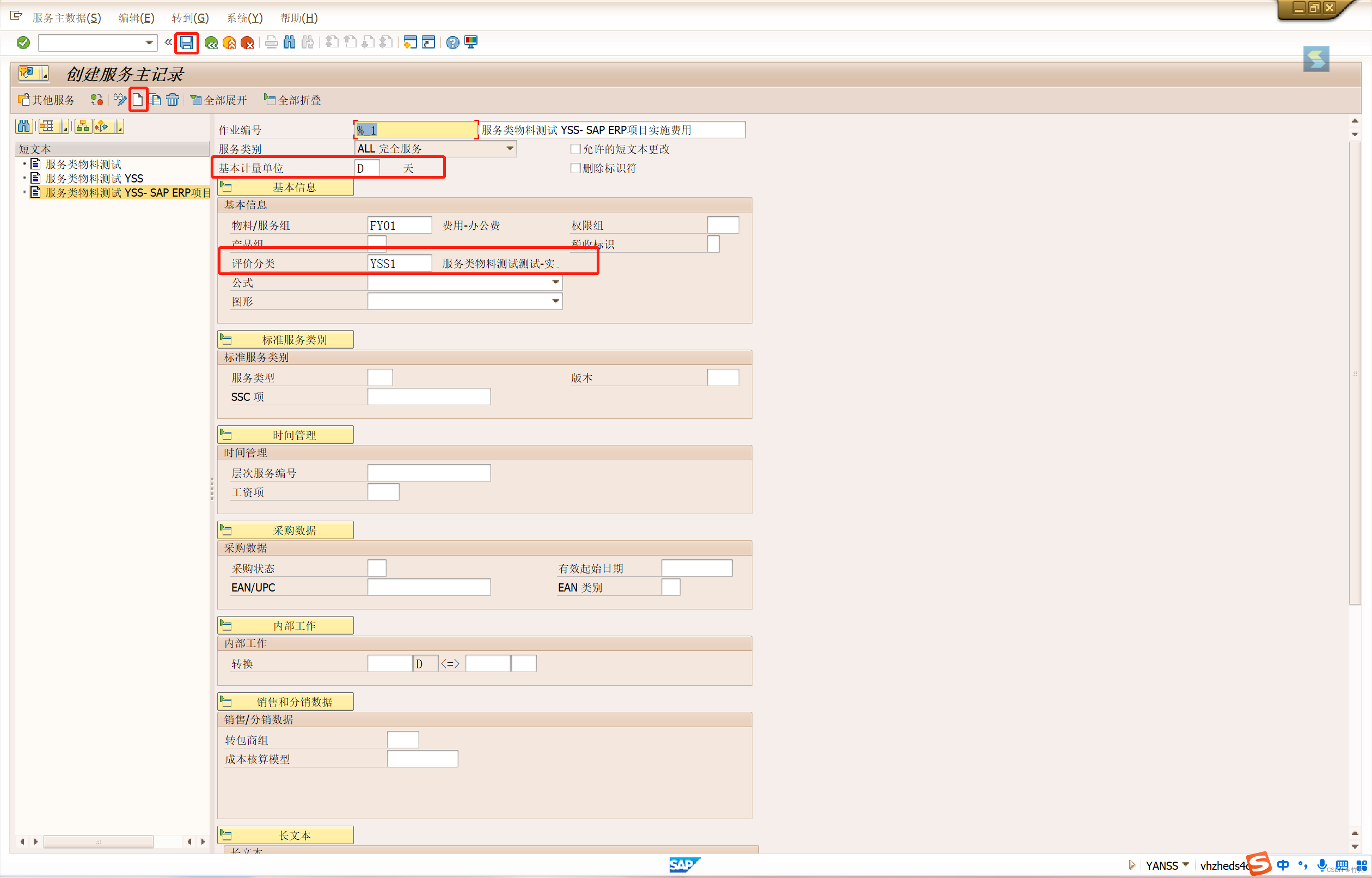
Task: Collapse the 基本信息 section header
Action: [285, 187]
